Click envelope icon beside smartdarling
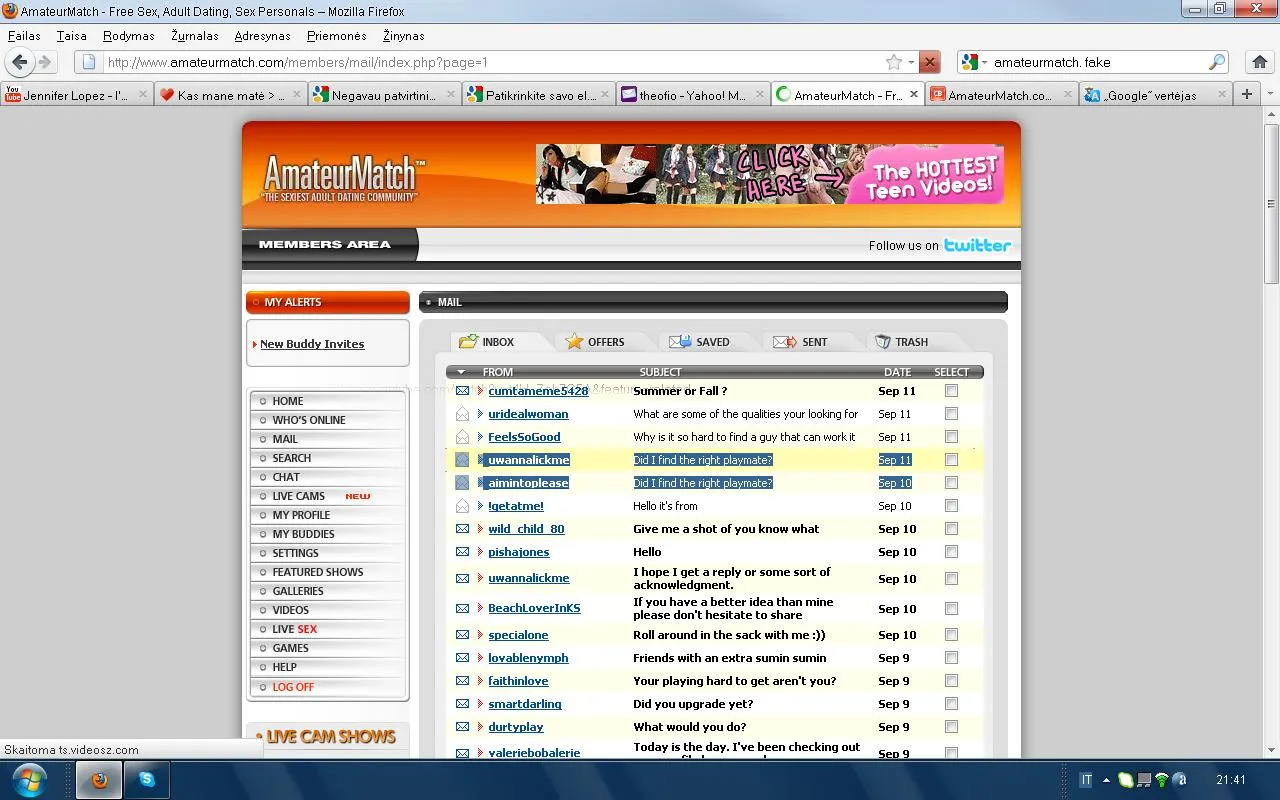1280x800 pixels. [463, 704]
